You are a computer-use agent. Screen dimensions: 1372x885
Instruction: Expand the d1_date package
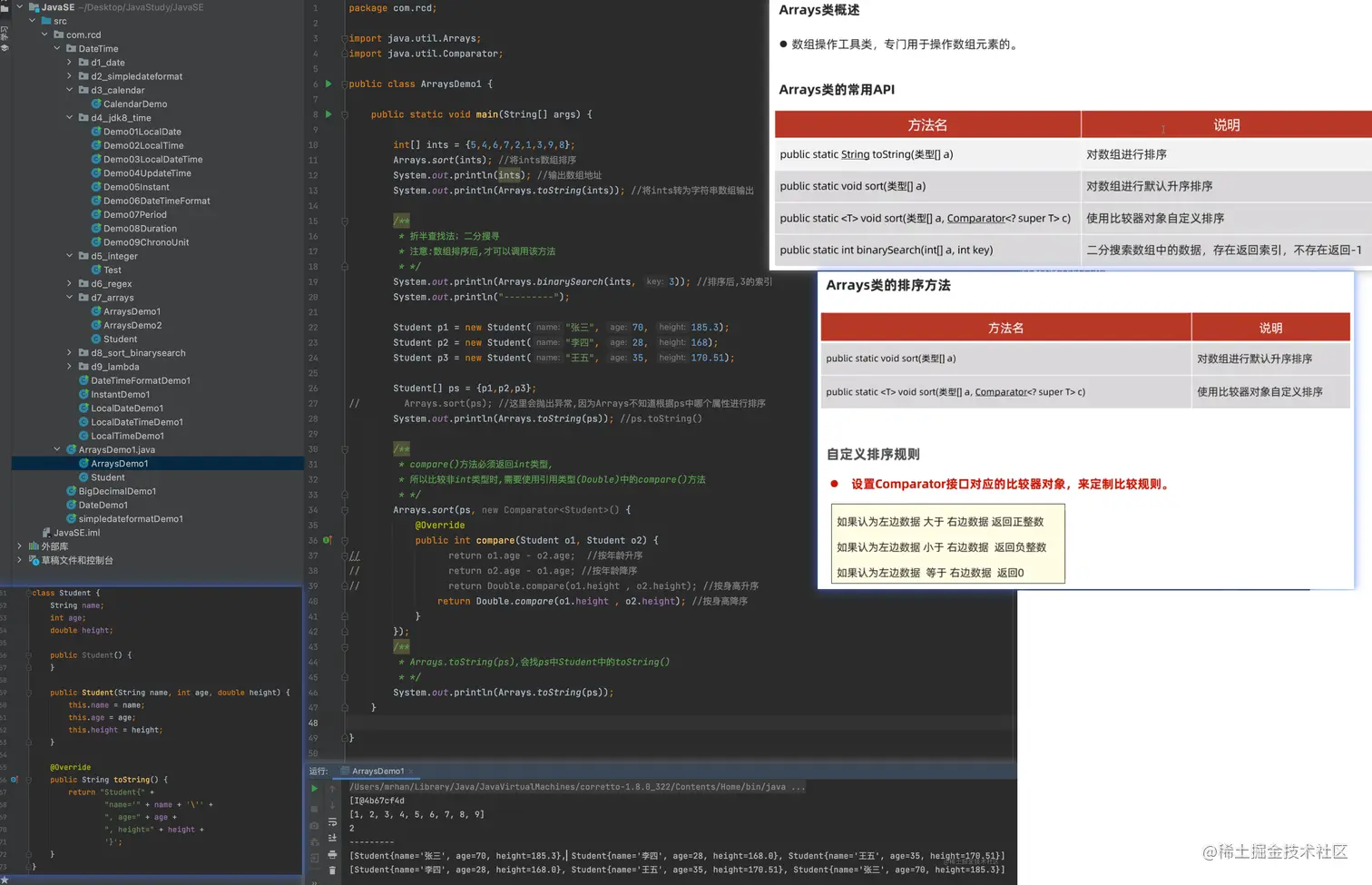click(x=70, y=63)
